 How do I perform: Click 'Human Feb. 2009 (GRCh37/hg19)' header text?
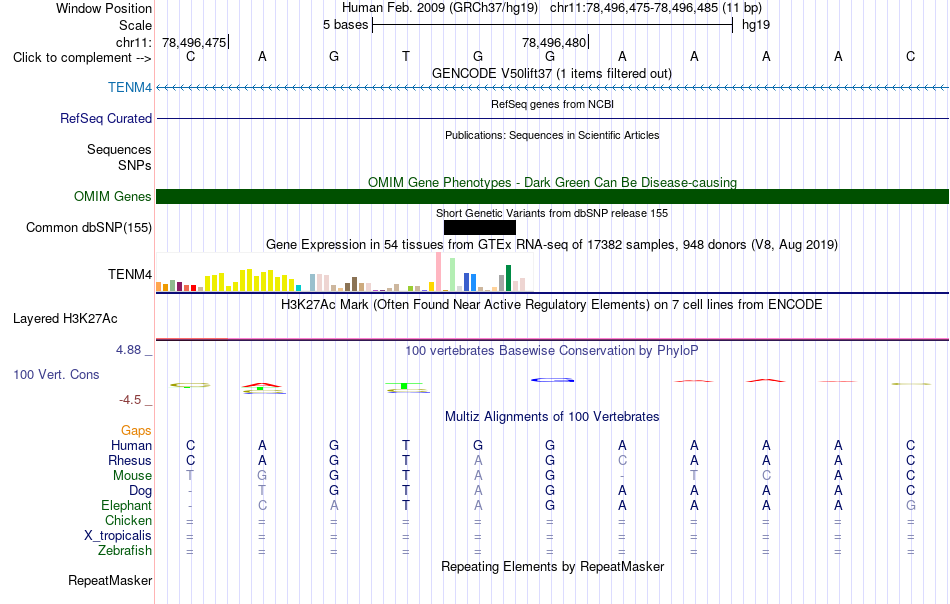[x=440, y=8]
